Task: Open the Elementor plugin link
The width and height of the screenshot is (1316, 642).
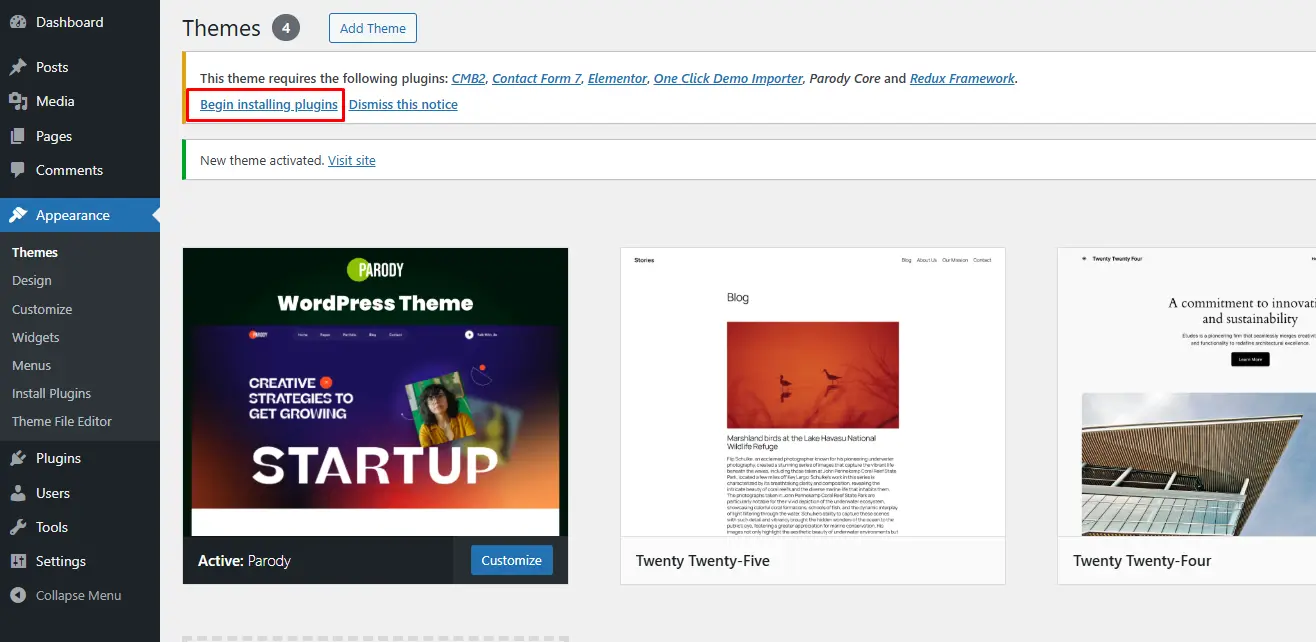Action: (x=617, y=78)
